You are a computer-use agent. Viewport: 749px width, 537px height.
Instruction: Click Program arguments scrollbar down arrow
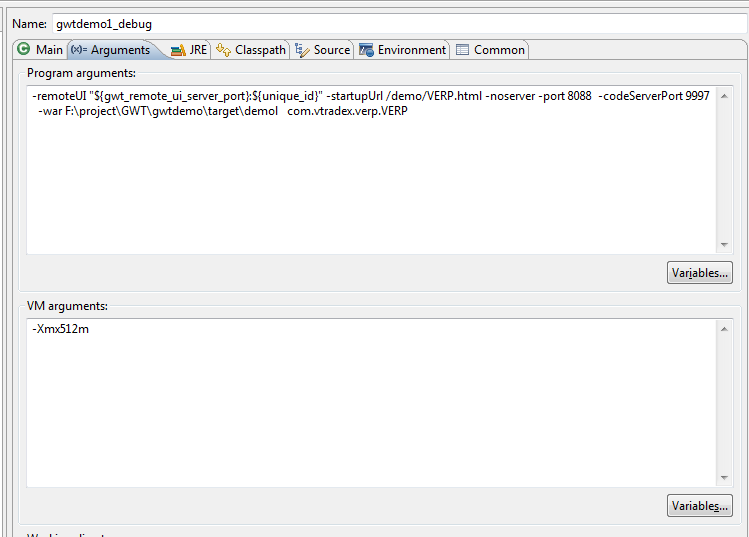[x=724, y=245]
